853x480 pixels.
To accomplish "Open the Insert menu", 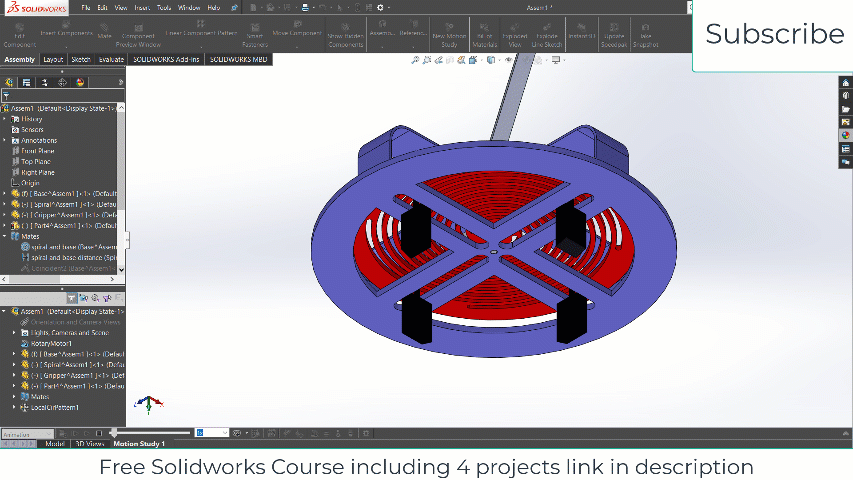I will coord(142,8).
